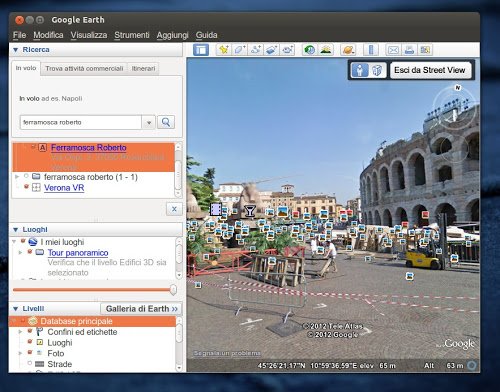Switch to Trova attività commerciali tab
500x392 pixels.
tap(84, 69)
